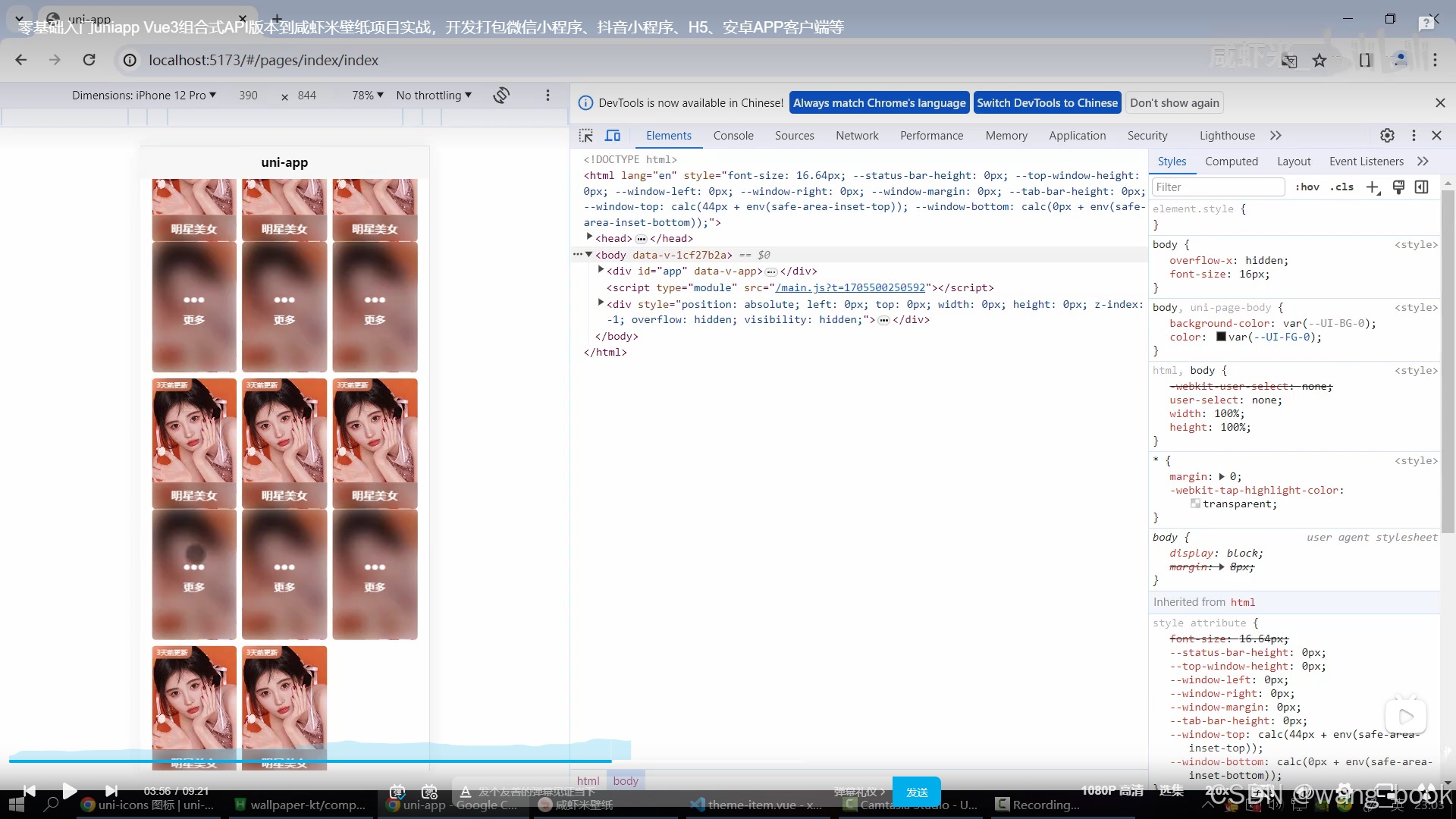Open Windows taskbar search
Screen dimensions: 1456x819
tap(52, 805)
